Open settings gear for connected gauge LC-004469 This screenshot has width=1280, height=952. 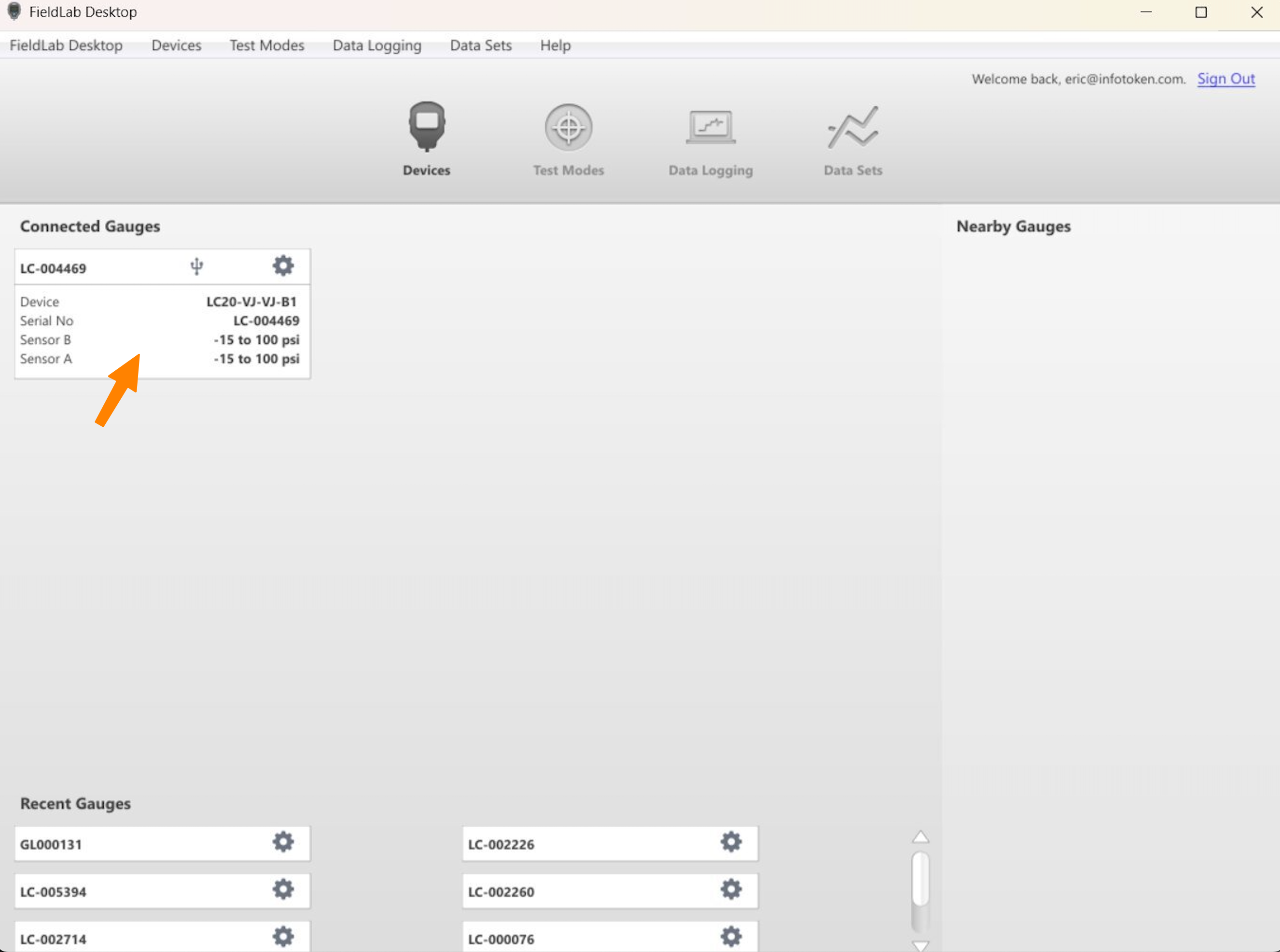(x=283, y=266)
